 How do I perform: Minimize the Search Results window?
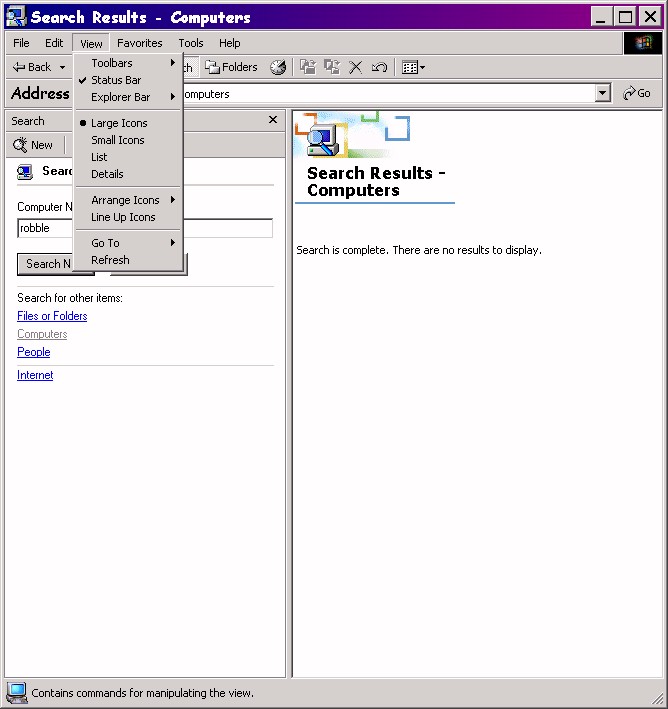point(601,17)
